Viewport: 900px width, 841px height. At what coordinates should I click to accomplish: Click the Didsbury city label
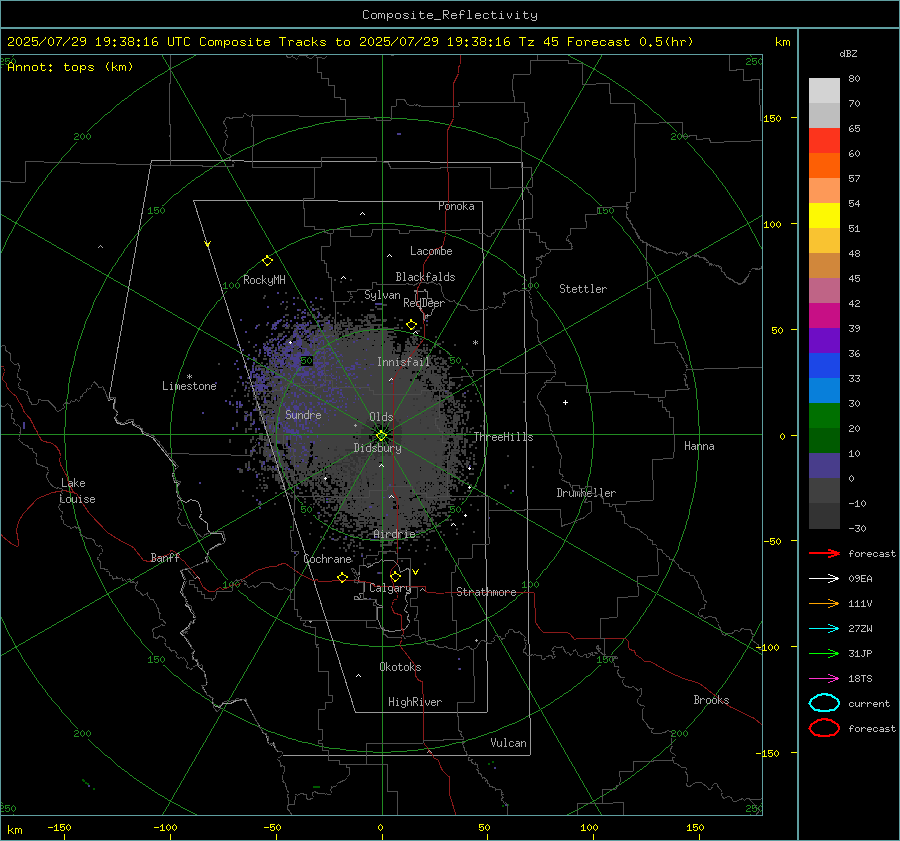378,448
